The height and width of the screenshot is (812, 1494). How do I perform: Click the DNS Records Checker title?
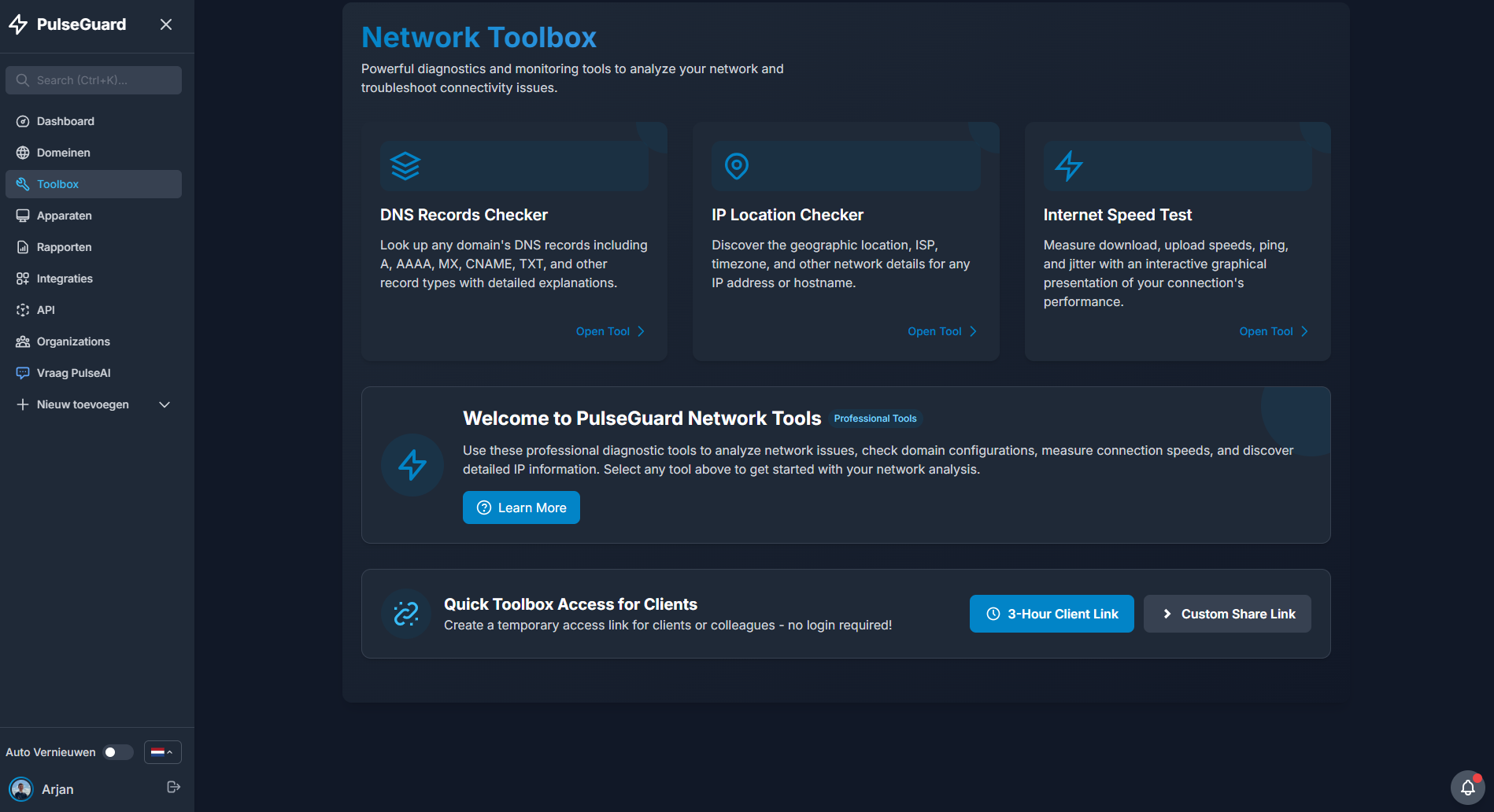(x=464, y=215)
